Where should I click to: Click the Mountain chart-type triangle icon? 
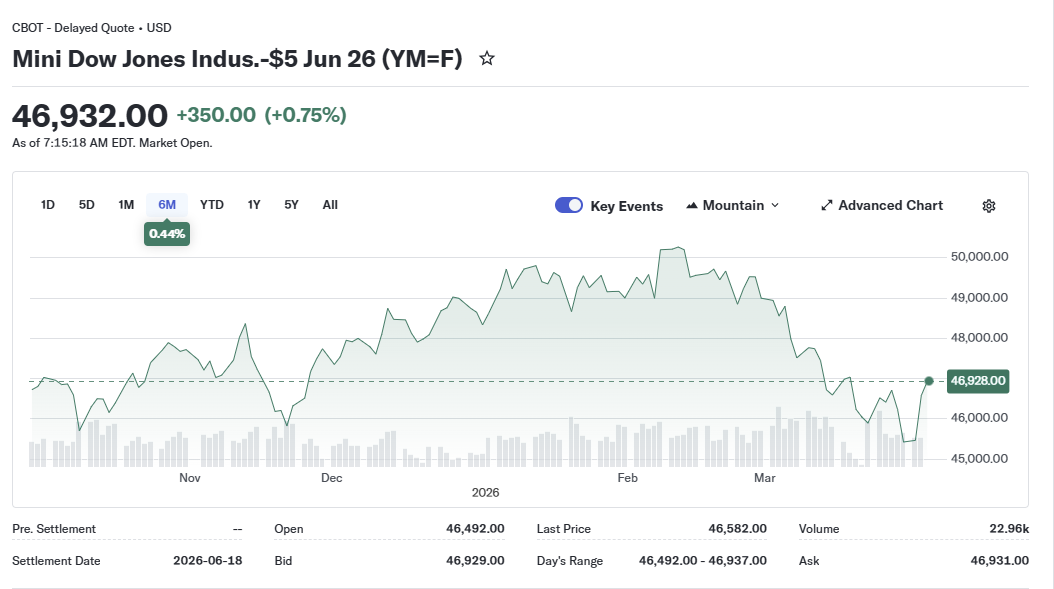point(692,205)
